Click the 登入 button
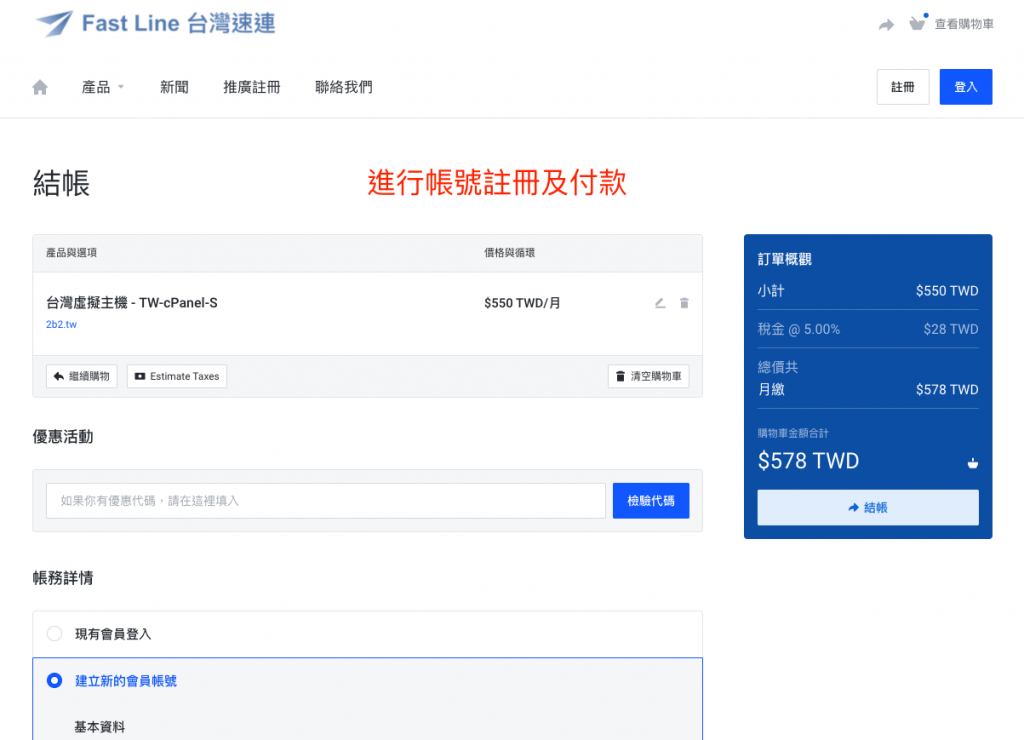Viewport: 1024px width, 740px height. point(966,87)
